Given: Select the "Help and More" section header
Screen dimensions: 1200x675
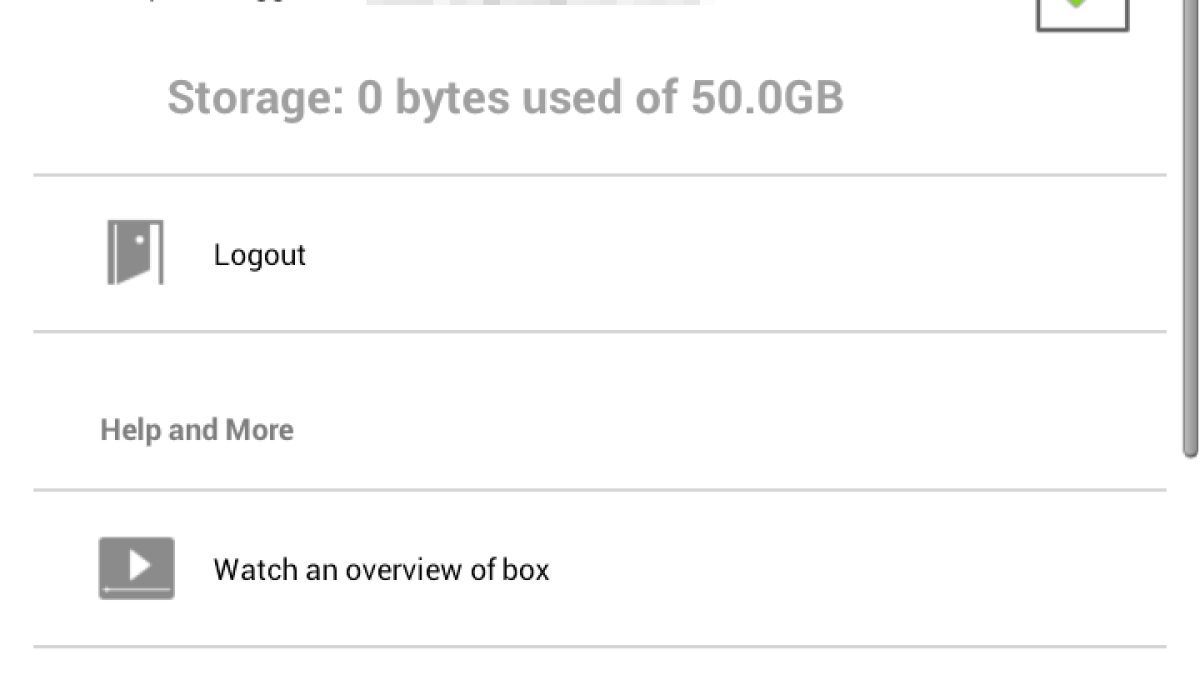Looking at the screenshot, I should [197, 430].
